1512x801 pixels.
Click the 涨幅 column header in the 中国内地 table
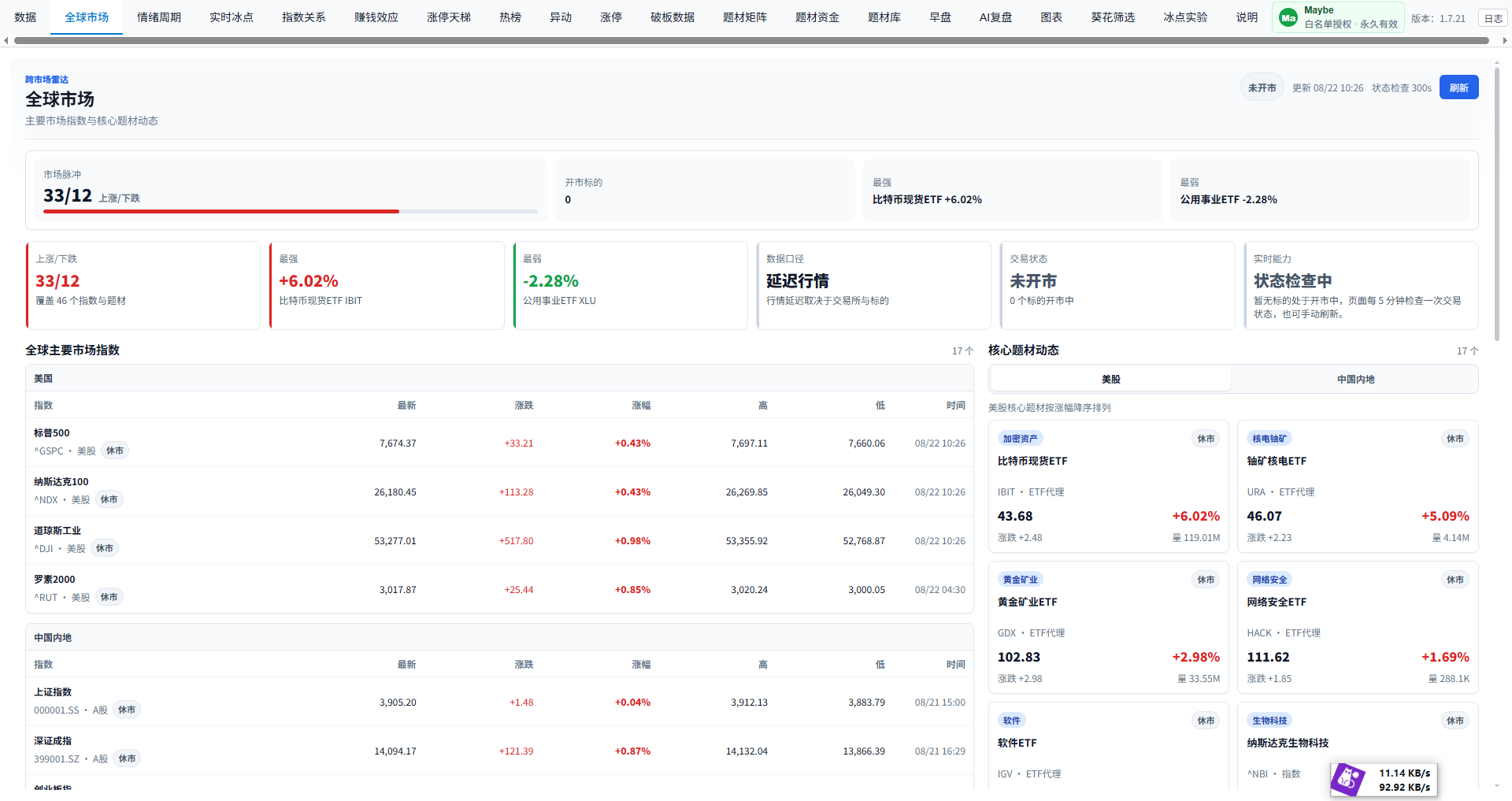pyautogui.click(x=641, y=664)
